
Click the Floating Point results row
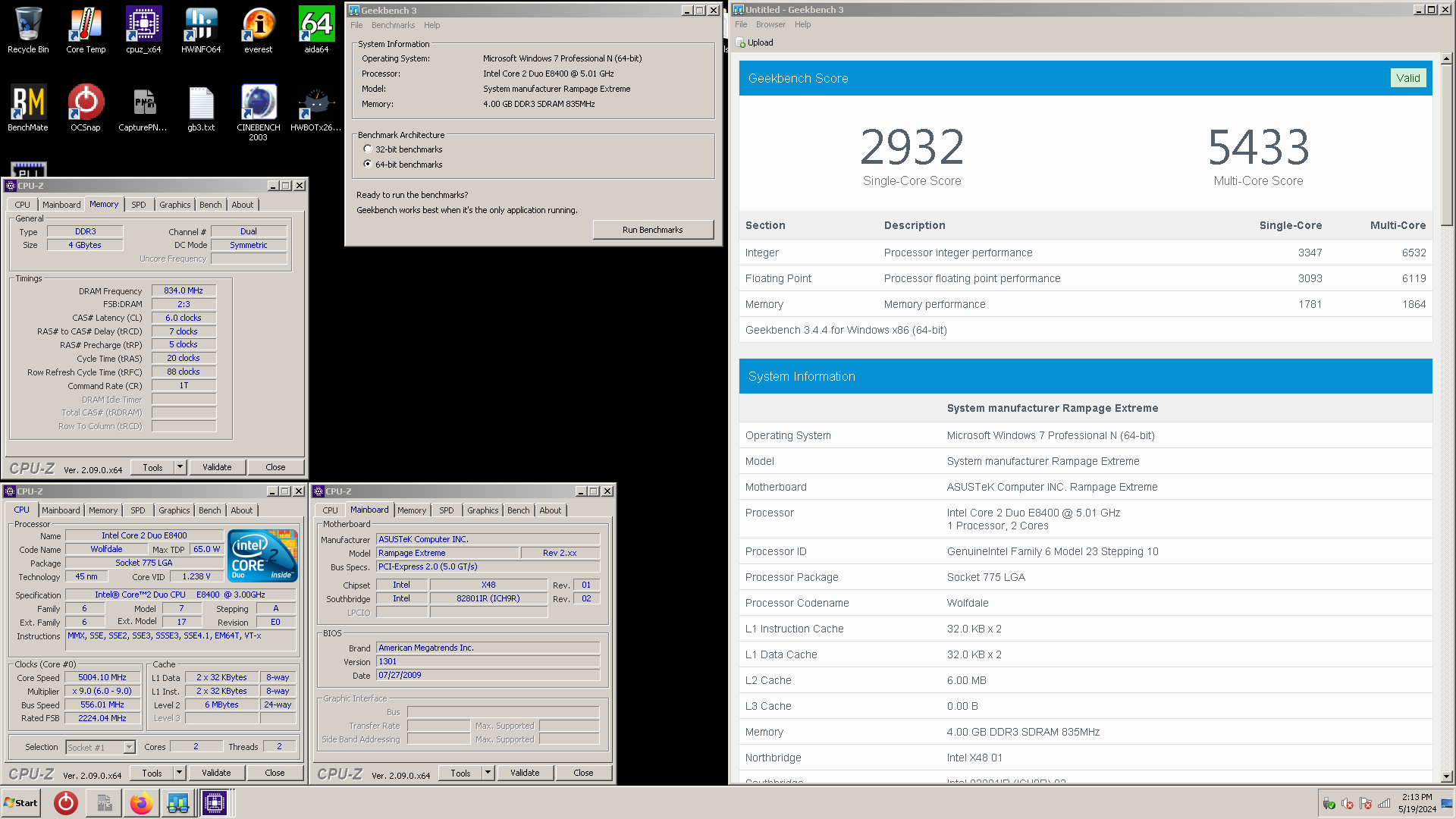[x=1086, y=278]
